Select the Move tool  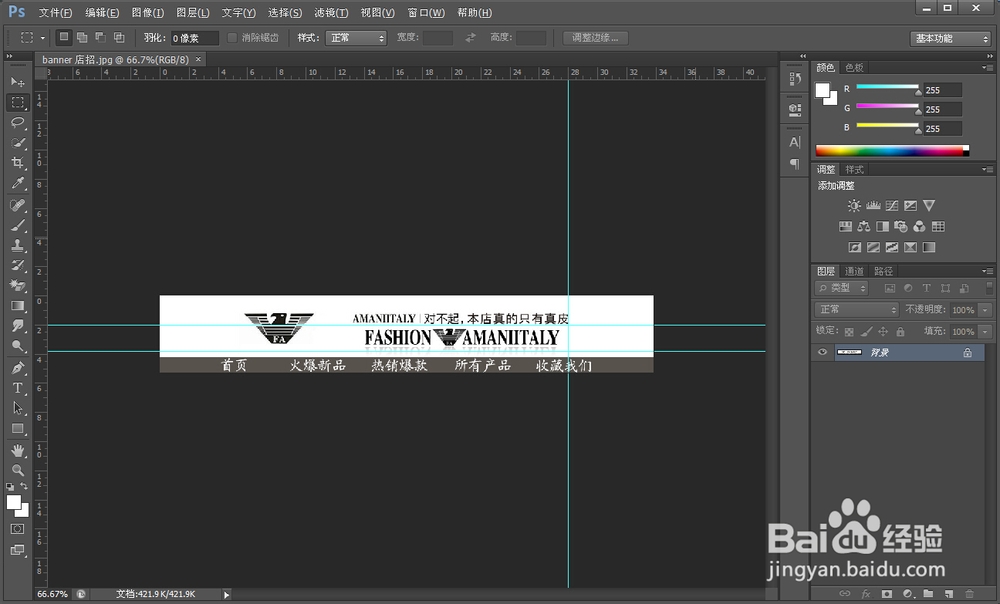17,82
